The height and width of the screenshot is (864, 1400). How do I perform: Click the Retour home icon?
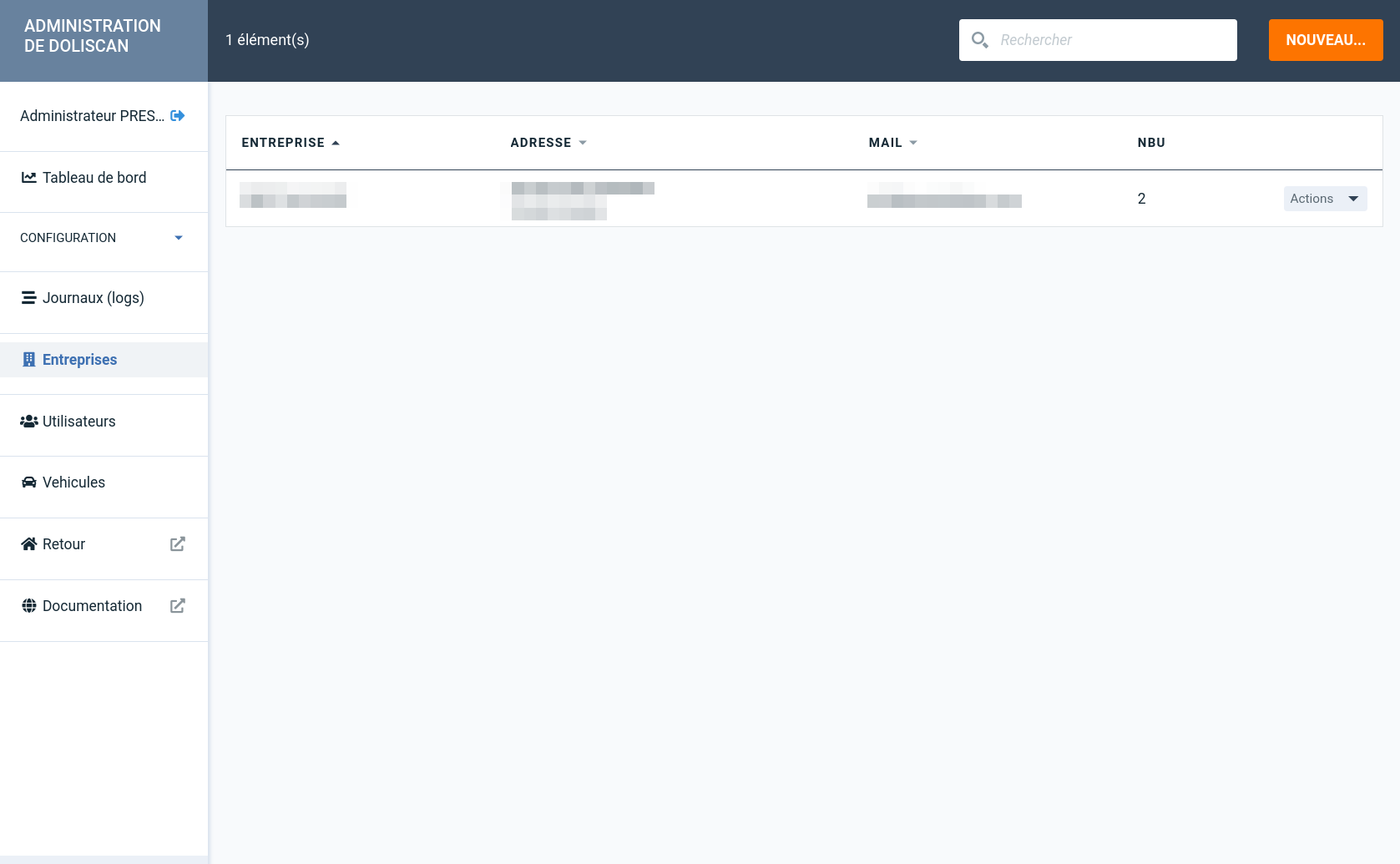pos(29,544)
